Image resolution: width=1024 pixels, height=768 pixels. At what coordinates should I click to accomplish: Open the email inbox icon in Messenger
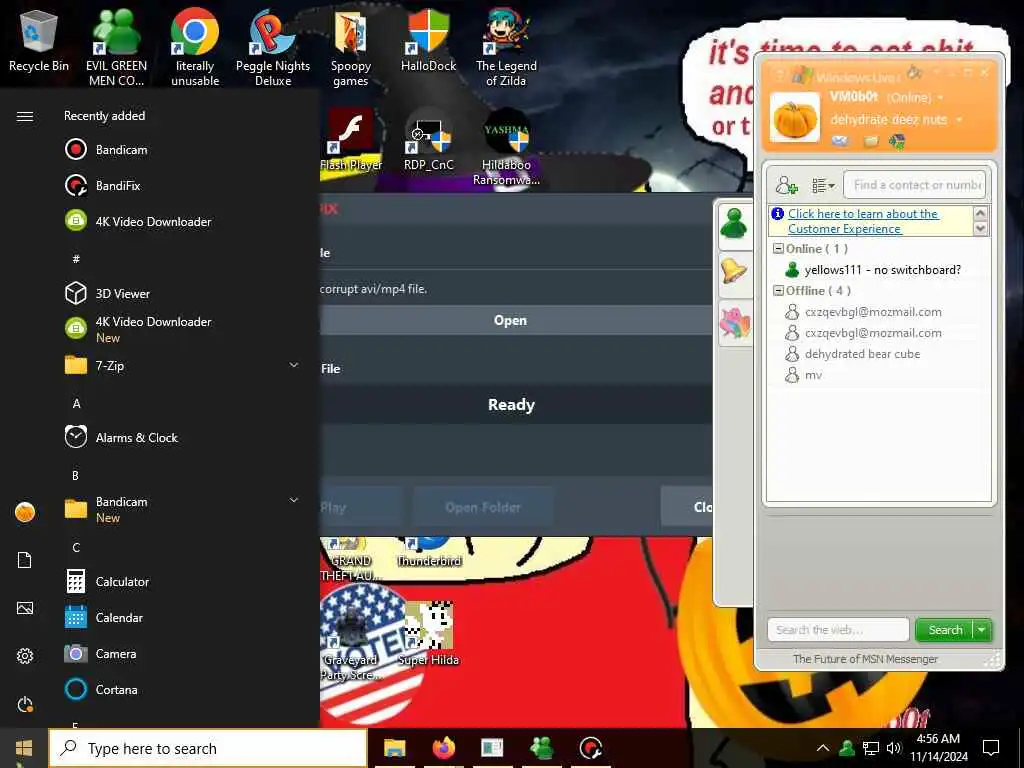840,140
